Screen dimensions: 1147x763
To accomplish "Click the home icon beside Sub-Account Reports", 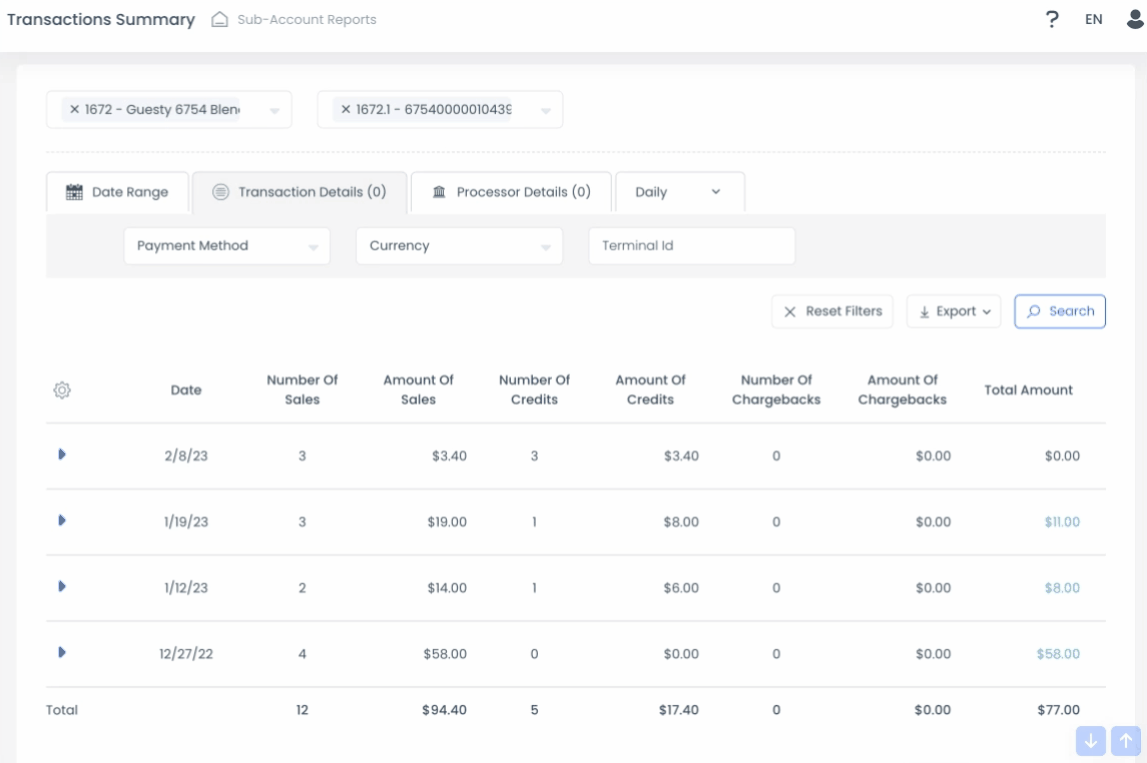I will (220, 20).
